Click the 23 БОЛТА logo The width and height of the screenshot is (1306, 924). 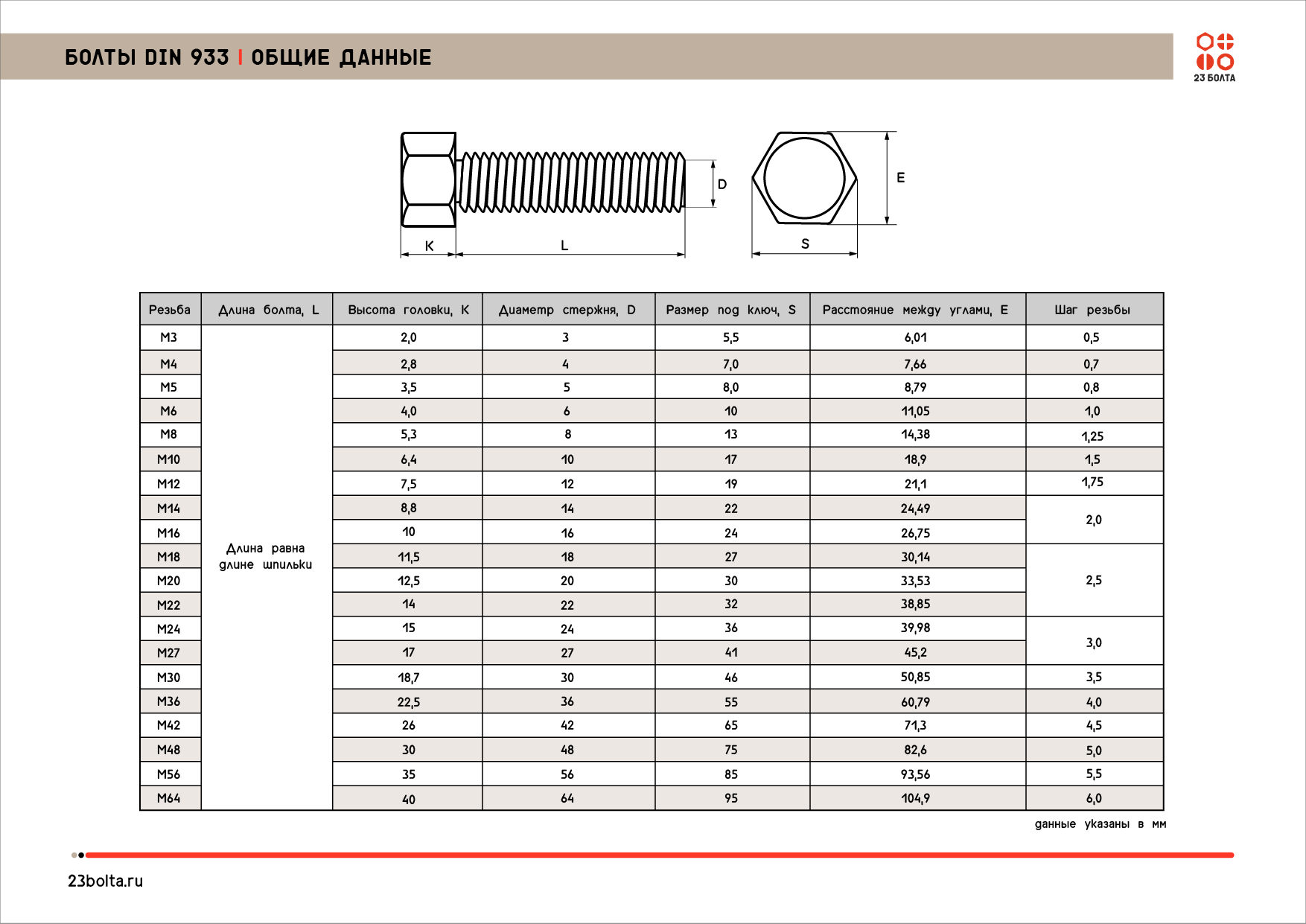[1214, 57]
